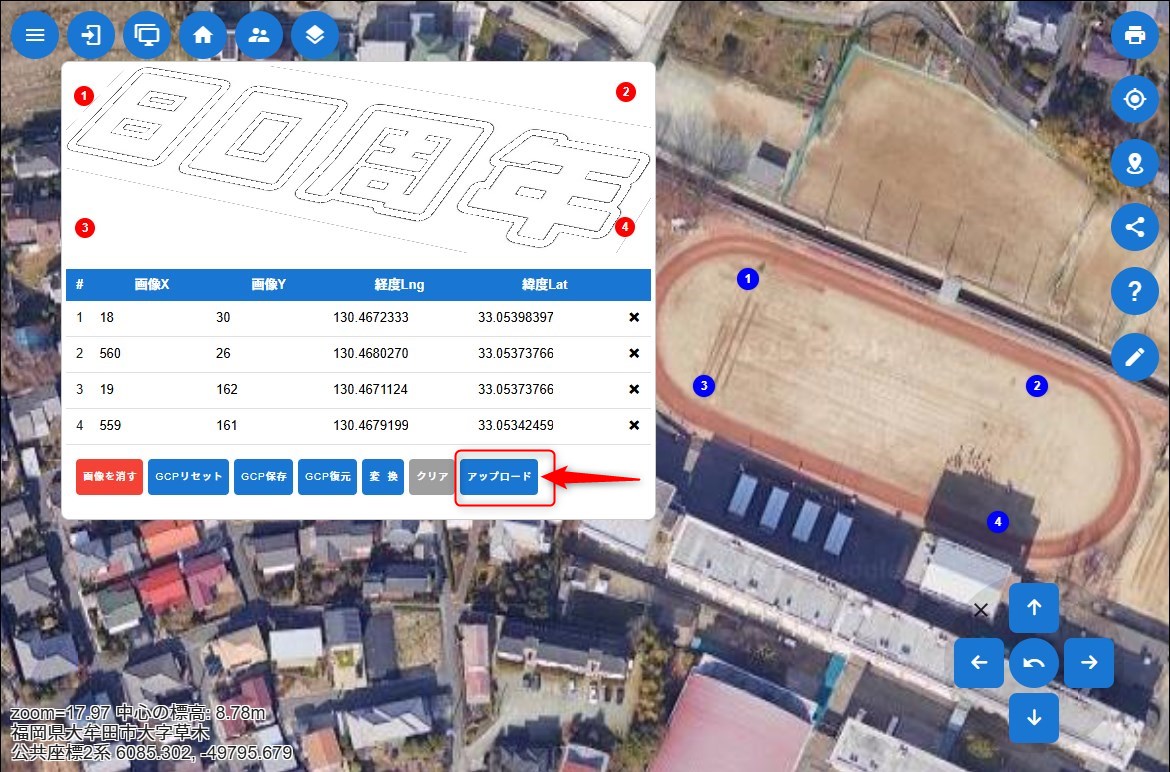The image size is (1170, 772).
Task: Click the 変換 convert button
Action: coord(382,477)
